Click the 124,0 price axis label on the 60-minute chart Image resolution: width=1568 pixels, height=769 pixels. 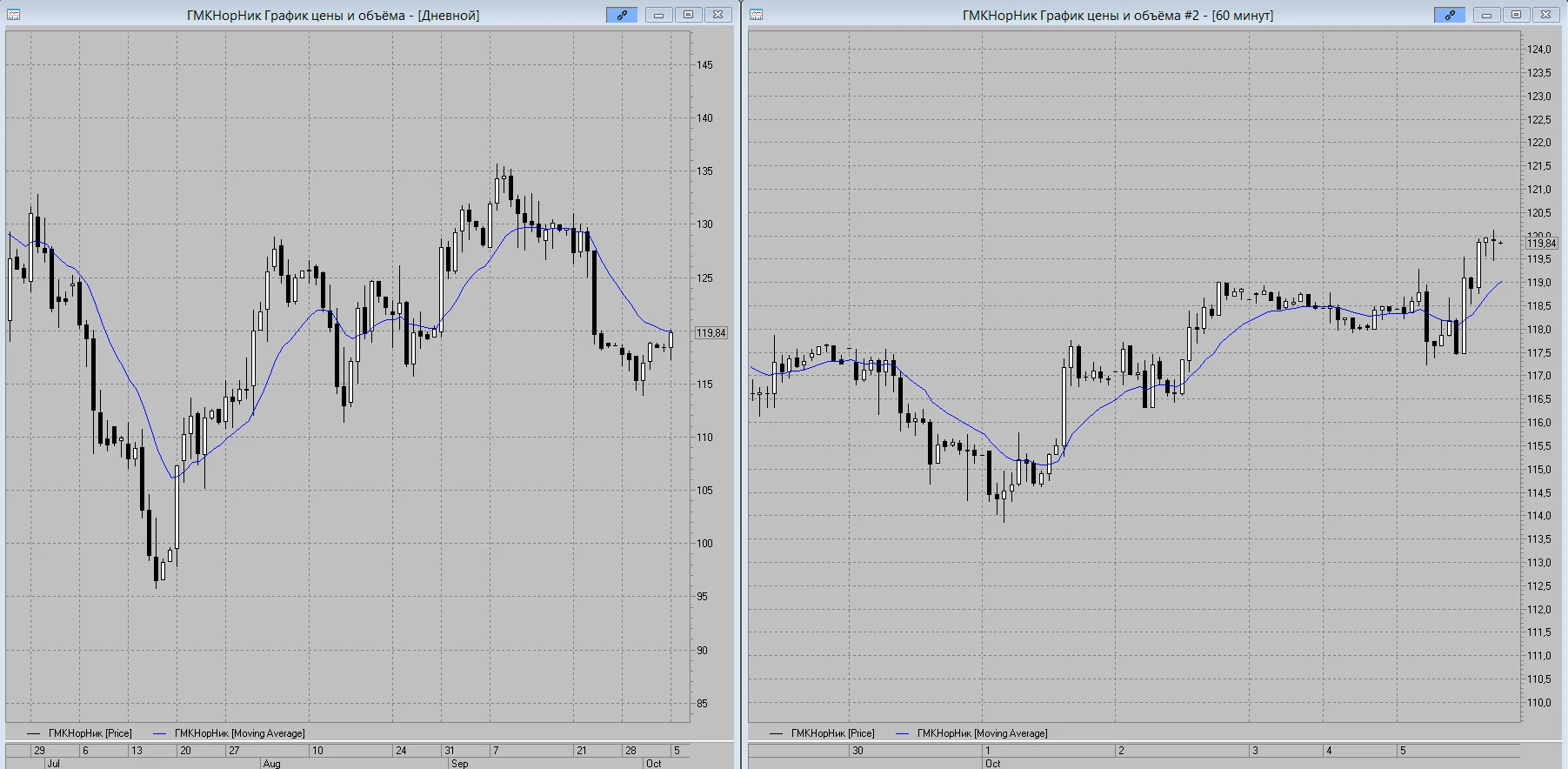pyautogui.click(x=1539, y=50)
